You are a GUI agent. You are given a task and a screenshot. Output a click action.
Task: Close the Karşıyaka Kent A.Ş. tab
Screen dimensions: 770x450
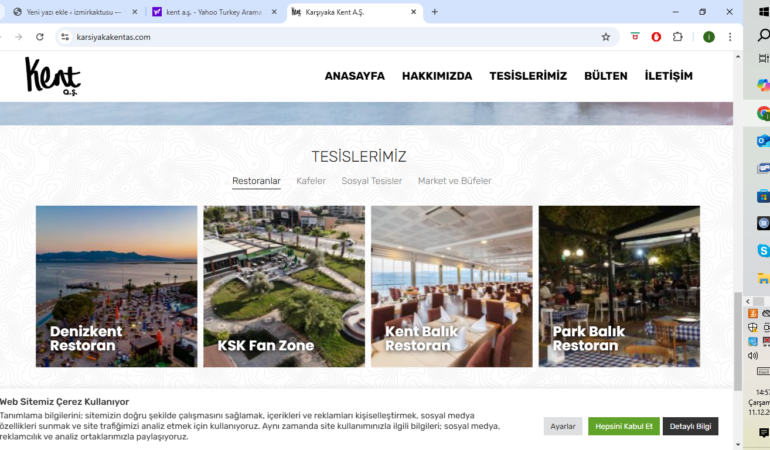[413, 12]
